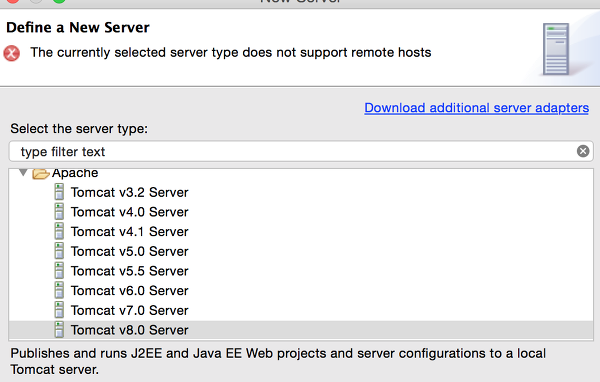Screen dimensions: 600x382
Task: Collapse the Apache tree node
Action: (23, 173)
